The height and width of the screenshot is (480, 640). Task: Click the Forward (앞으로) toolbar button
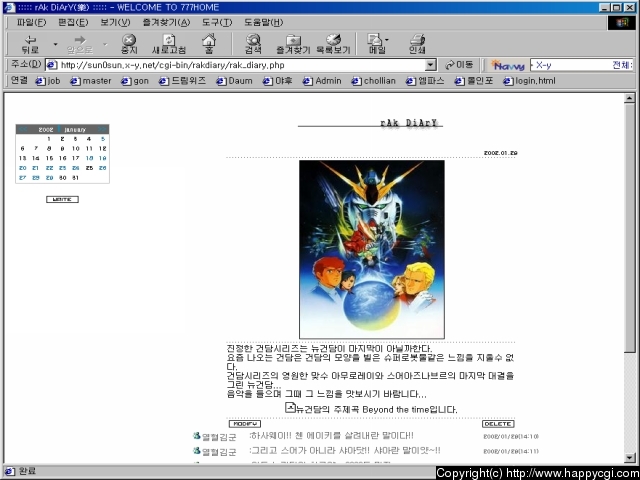tap(80, 44)
